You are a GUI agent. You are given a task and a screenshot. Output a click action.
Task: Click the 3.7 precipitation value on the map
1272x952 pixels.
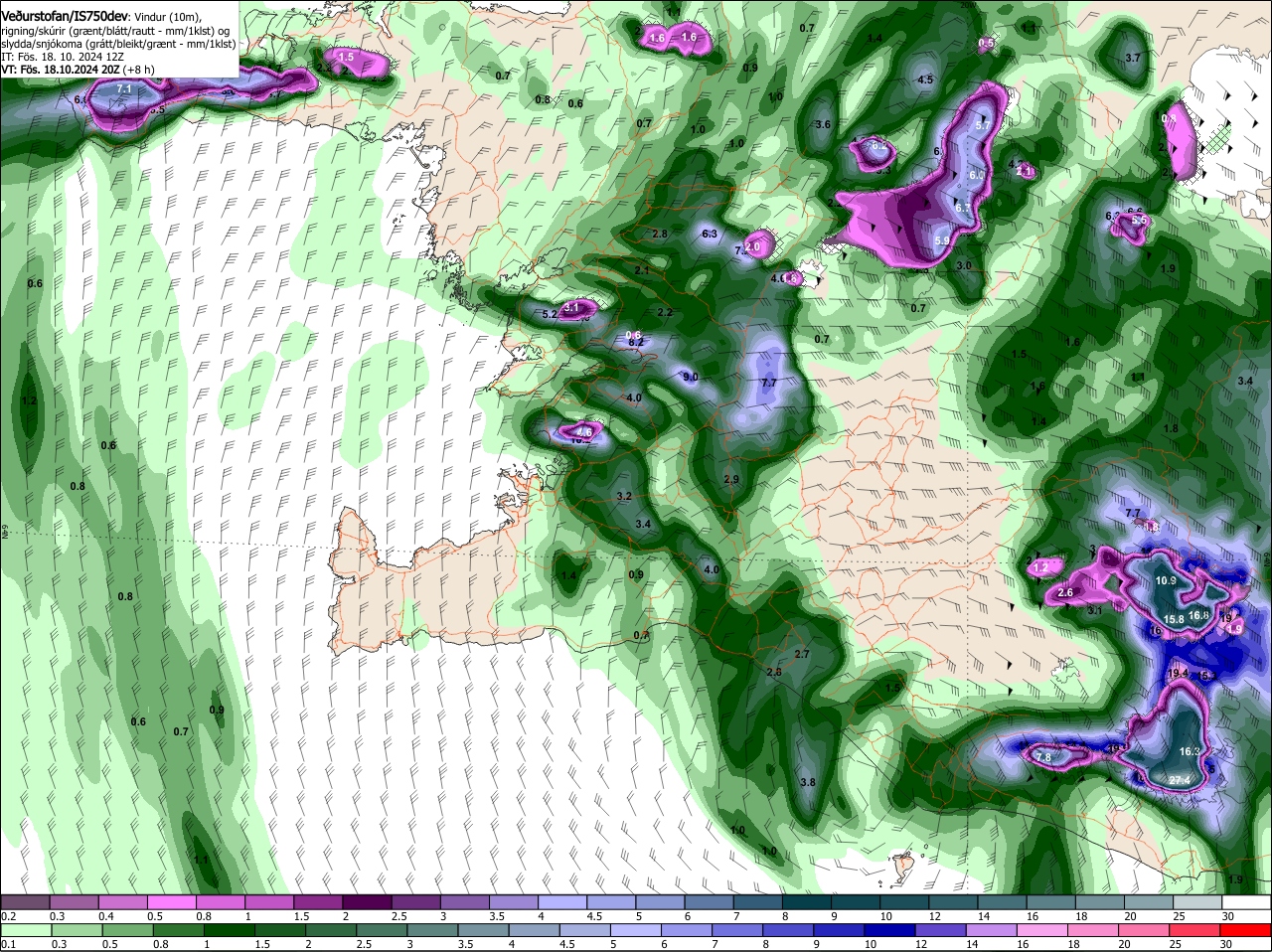click(x=1133, y=58)
